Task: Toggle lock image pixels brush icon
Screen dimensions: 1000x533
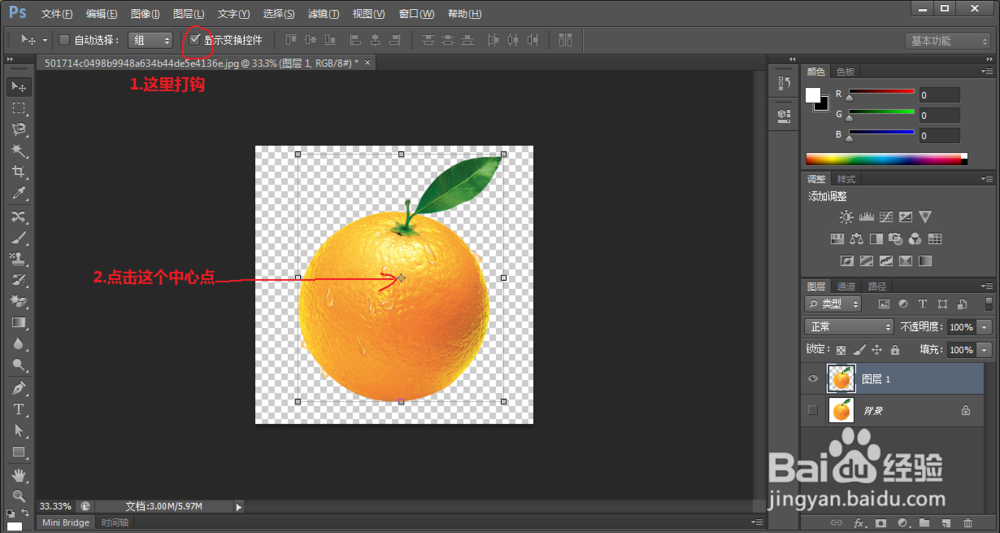Action: [859, 349]
